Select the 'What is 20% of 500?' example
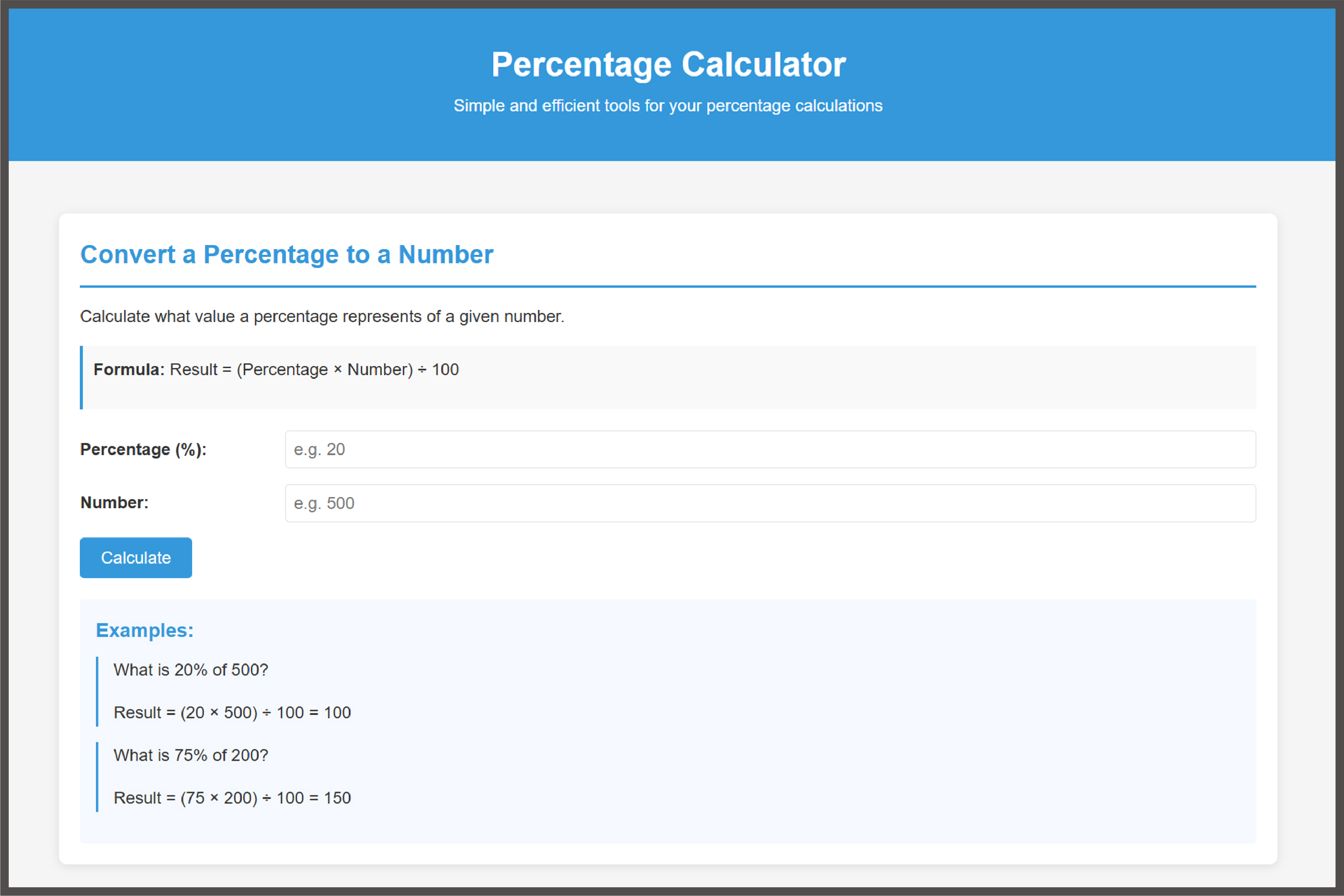Viewport: 1344px width, 896px height. point(191,670)
